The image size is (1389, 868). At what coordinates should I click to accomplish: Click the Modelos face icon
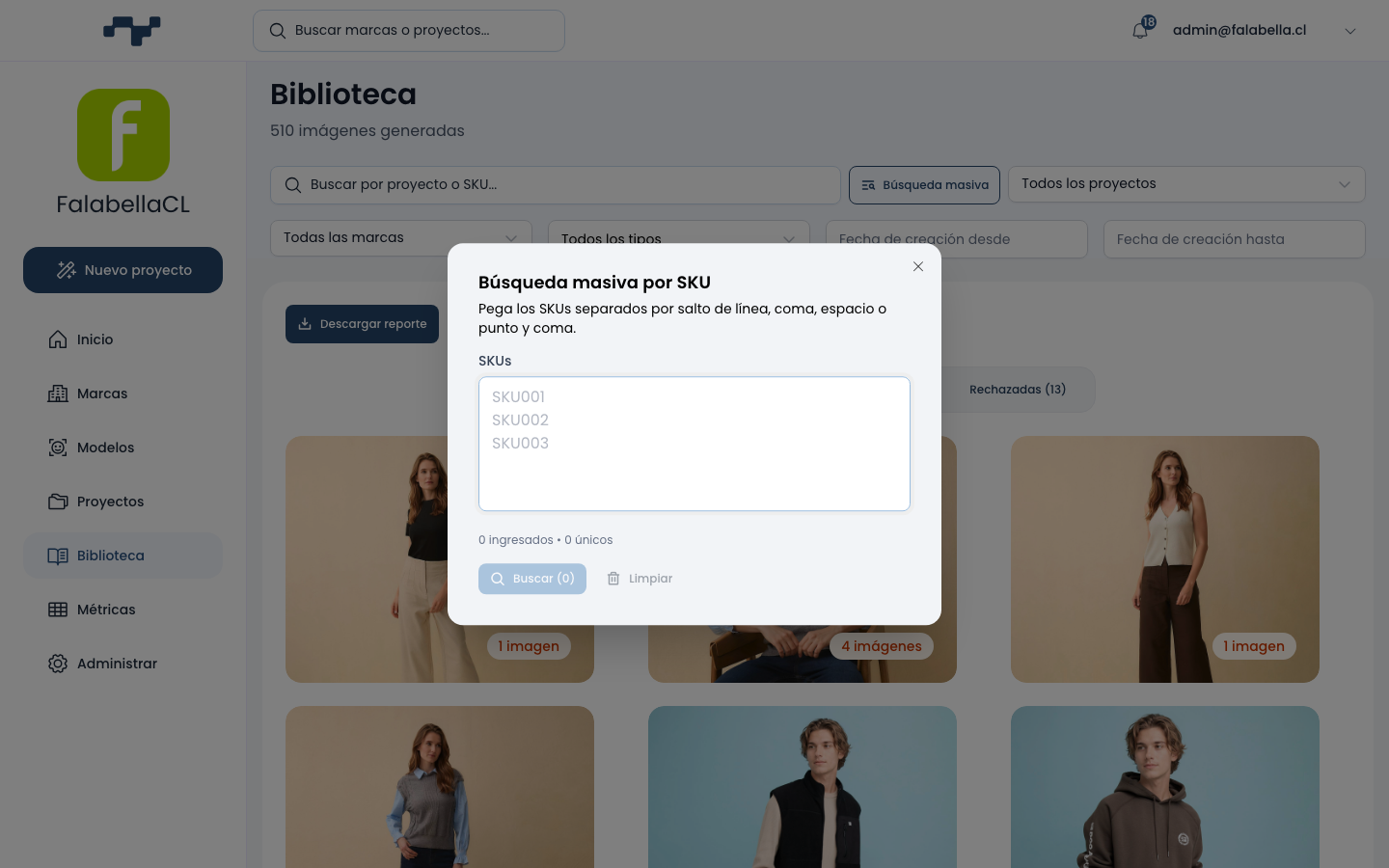(58, 448)
